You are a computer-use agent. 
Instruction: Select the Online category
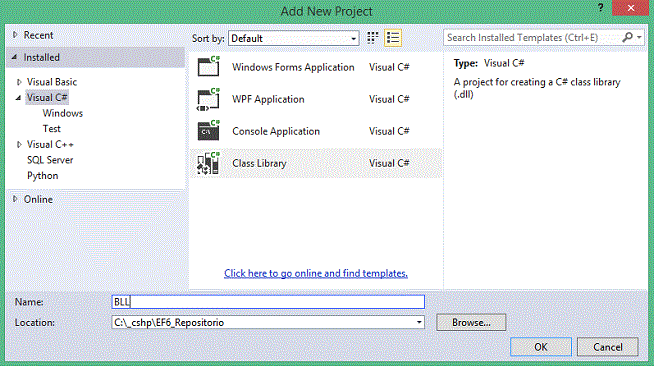pos(38,199)
